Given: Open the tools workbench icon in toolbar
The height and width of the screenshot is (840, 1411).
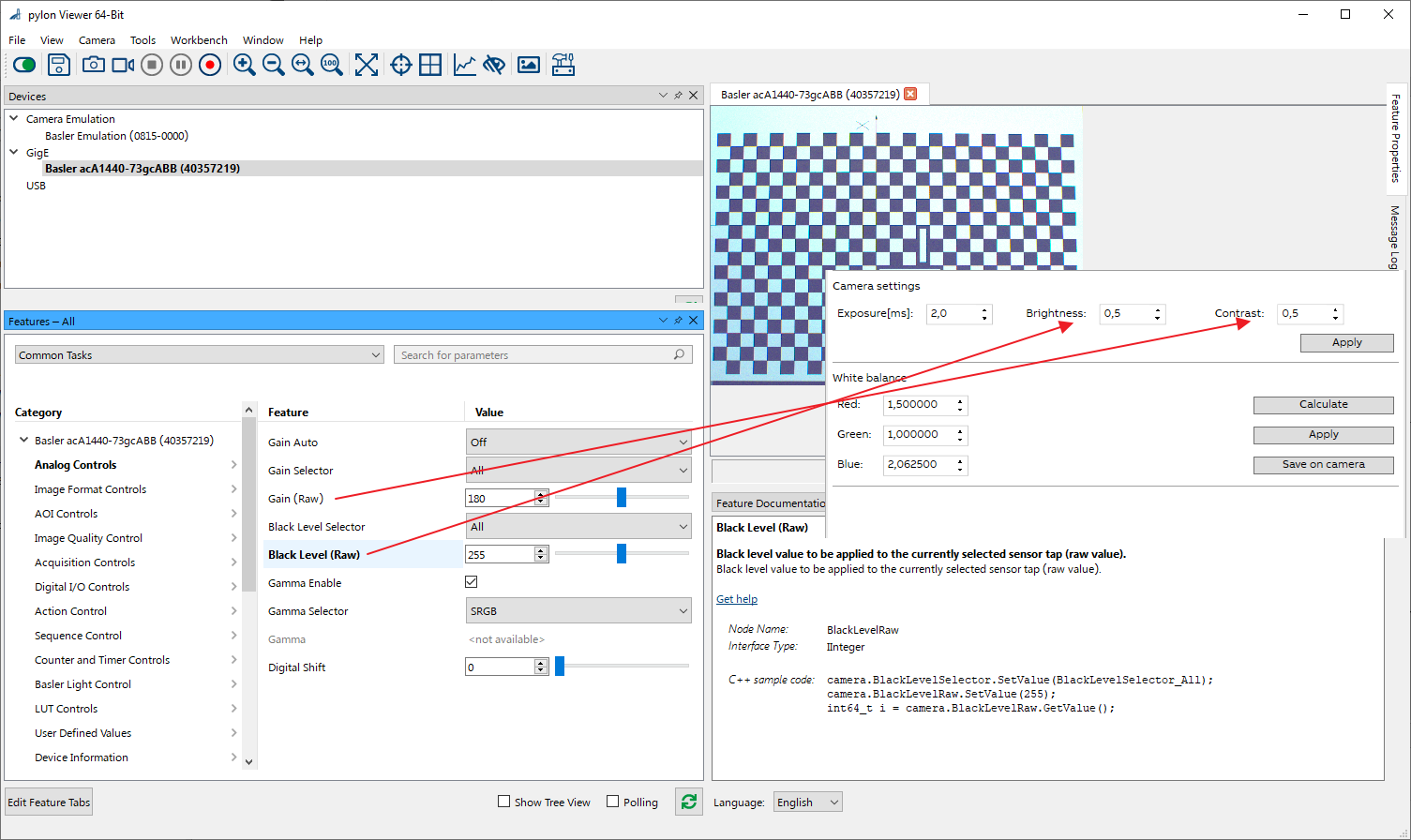Looking at the screenshot, I should [x=563, y=65].
